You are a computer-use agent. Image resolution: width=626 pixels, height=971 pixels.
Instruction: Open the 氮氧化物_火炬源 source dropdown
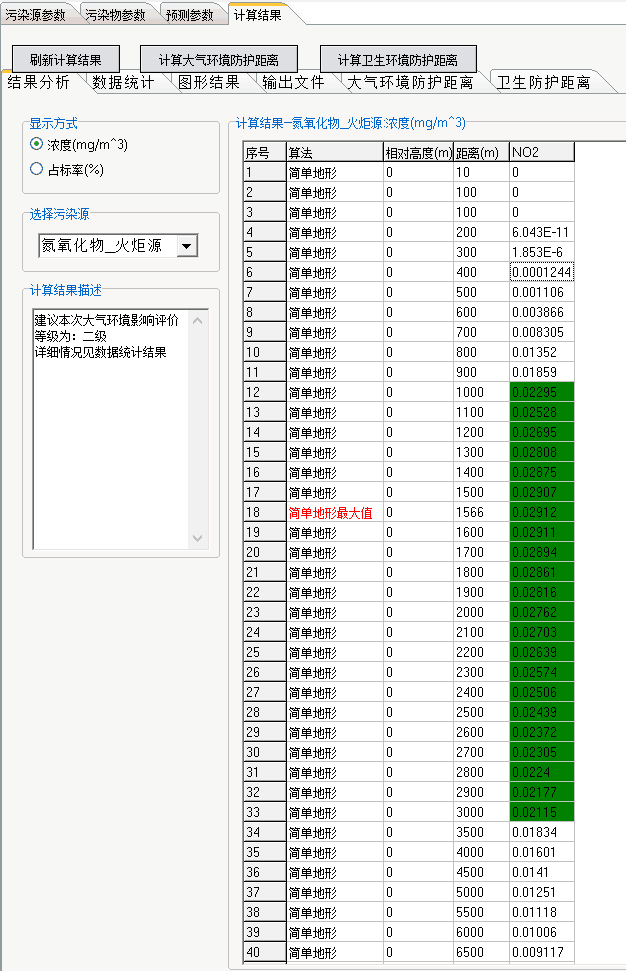187,246
